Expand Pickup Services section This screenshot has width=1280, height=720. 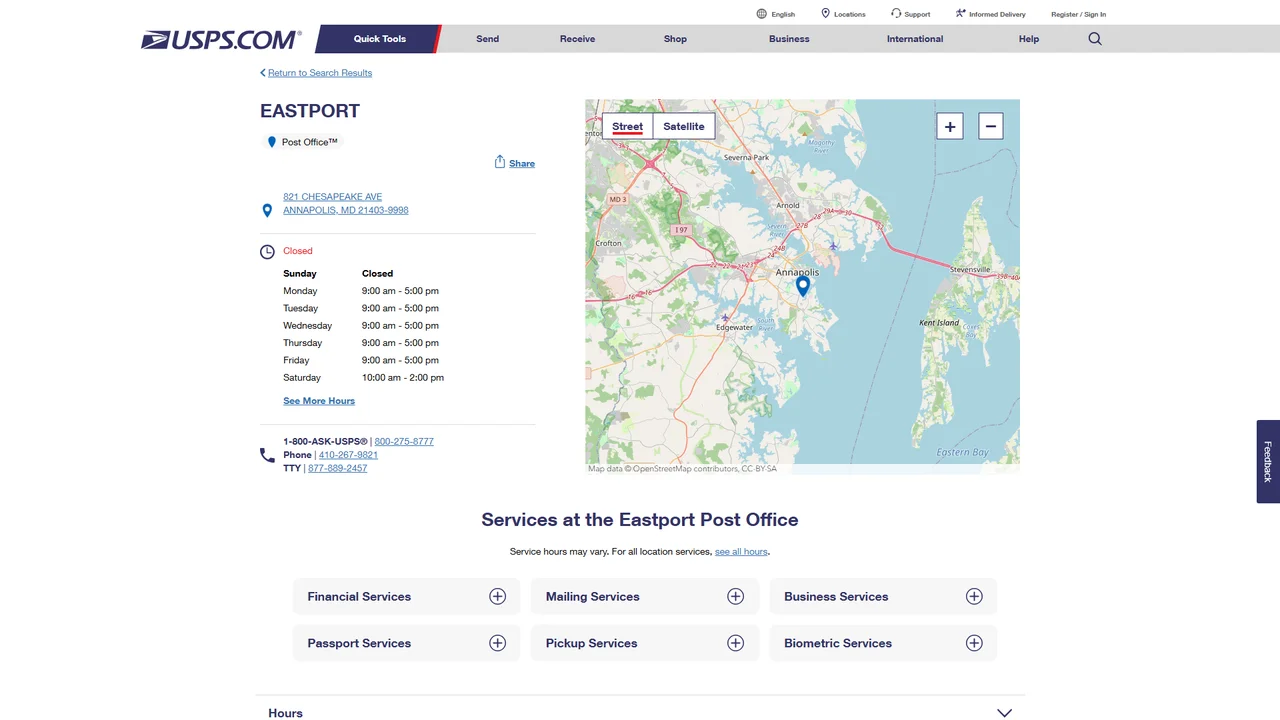click(x=644, y=643)
